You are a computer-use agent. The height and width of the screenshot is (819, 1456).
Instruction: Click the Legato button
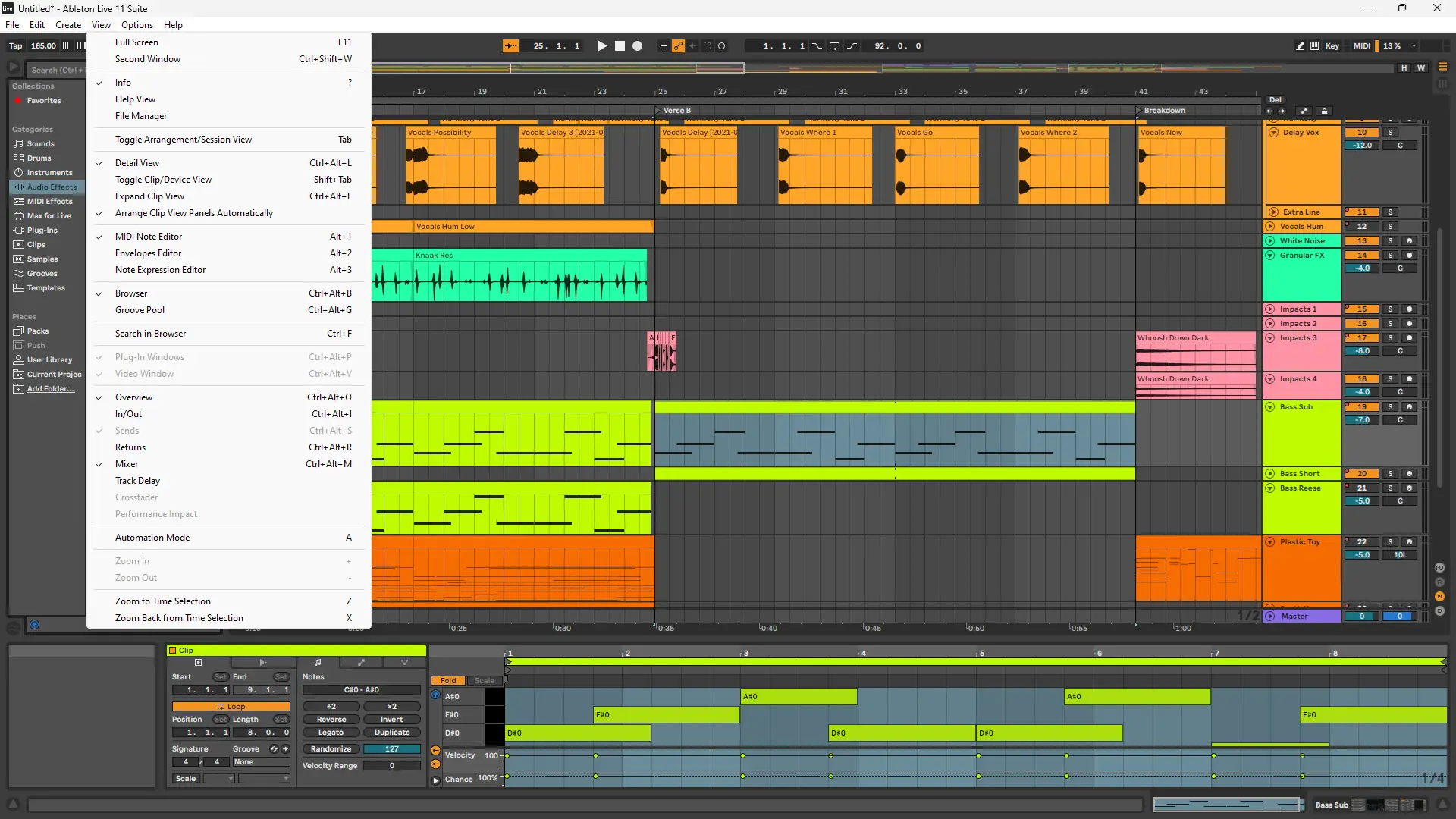point(331,733)
